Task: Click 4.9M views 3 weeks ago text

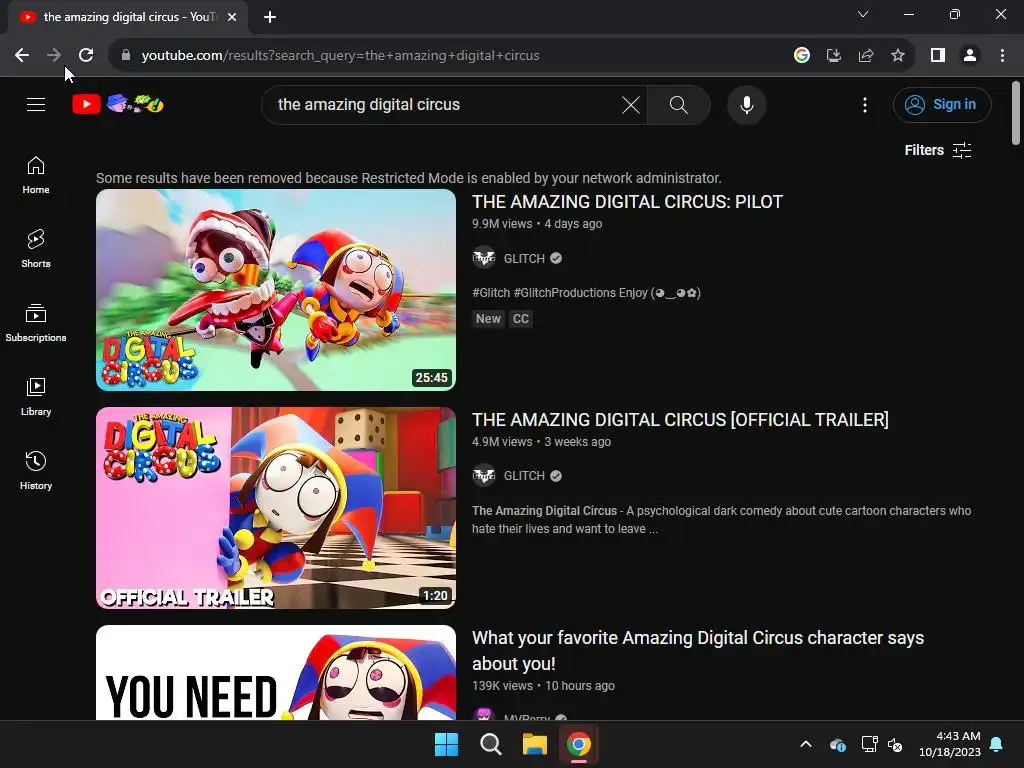Action: click(541, 441)
